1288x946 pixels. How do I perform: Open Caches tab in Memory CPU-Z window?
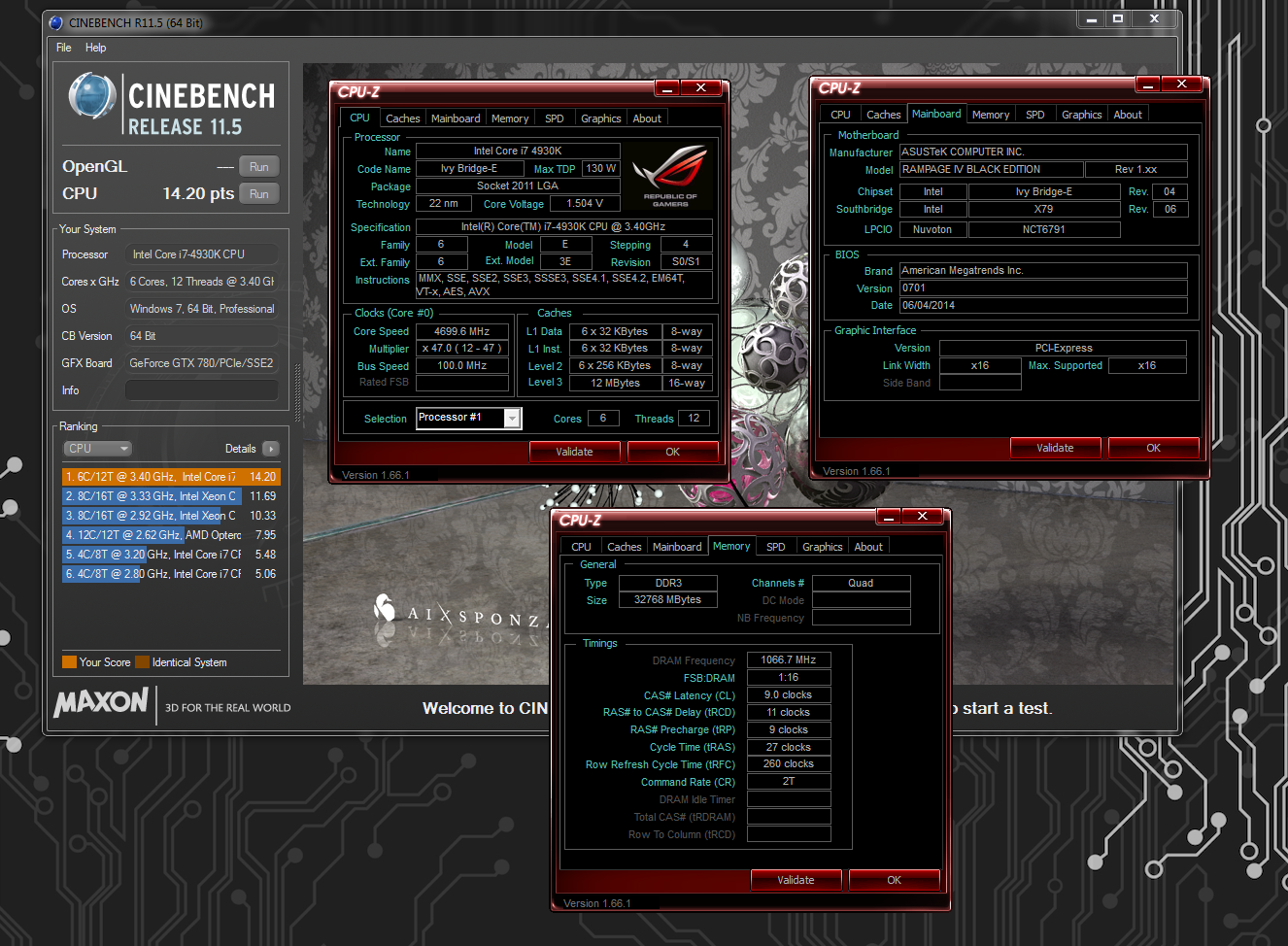tap(624, 547)
